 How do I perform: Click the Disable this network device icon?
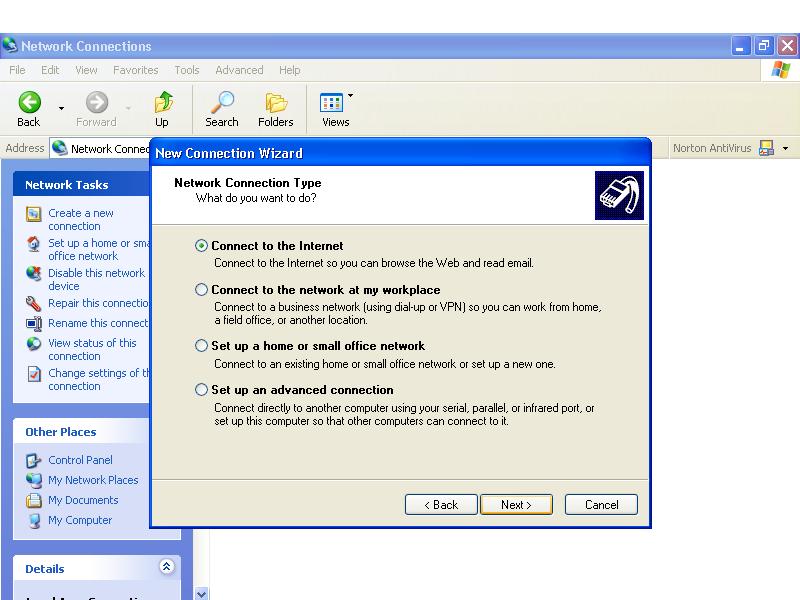34,273
